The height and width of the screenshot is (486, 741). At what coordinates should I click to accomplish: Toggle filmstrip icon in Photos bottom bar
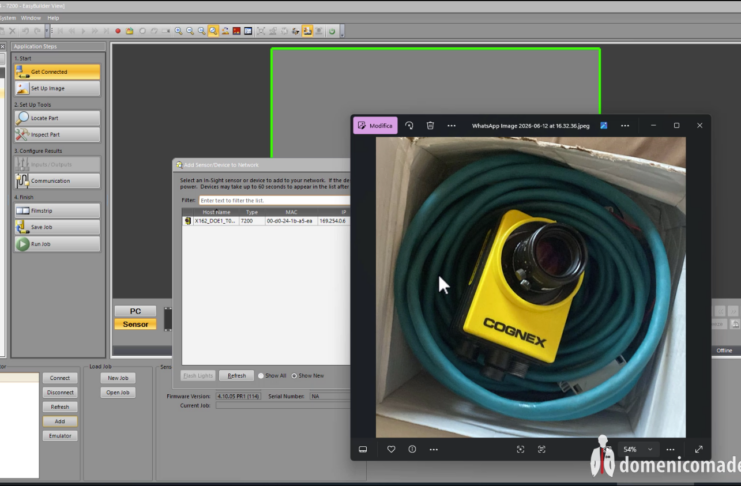(363, 449)
